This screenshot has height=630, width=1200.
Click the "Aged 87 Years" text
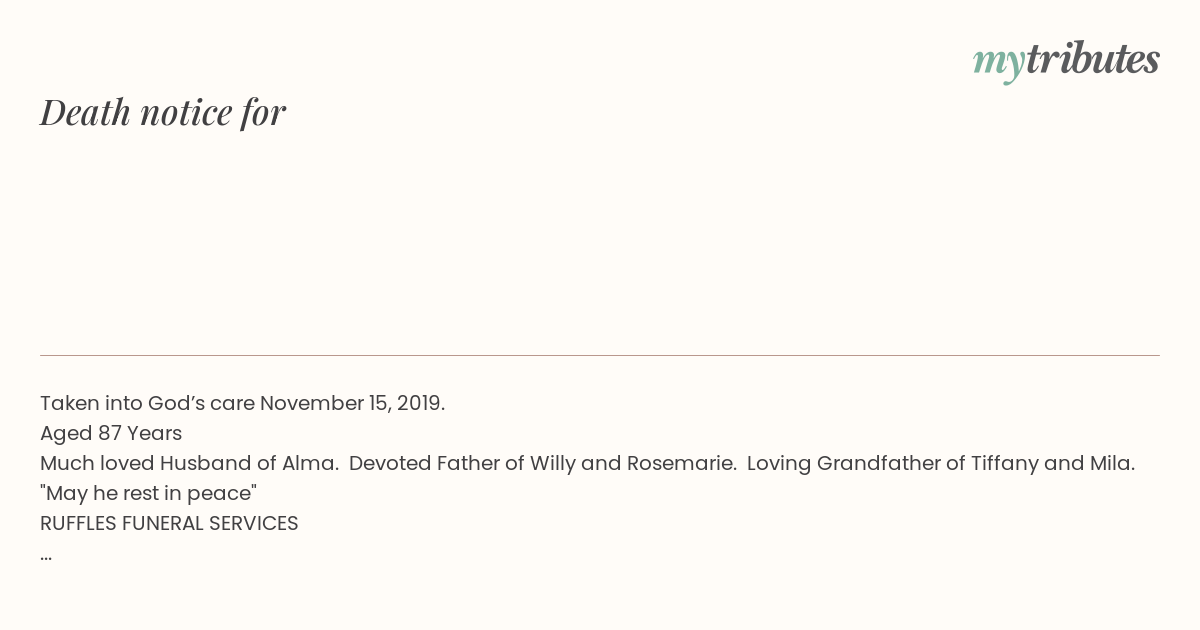click(111, 434)
